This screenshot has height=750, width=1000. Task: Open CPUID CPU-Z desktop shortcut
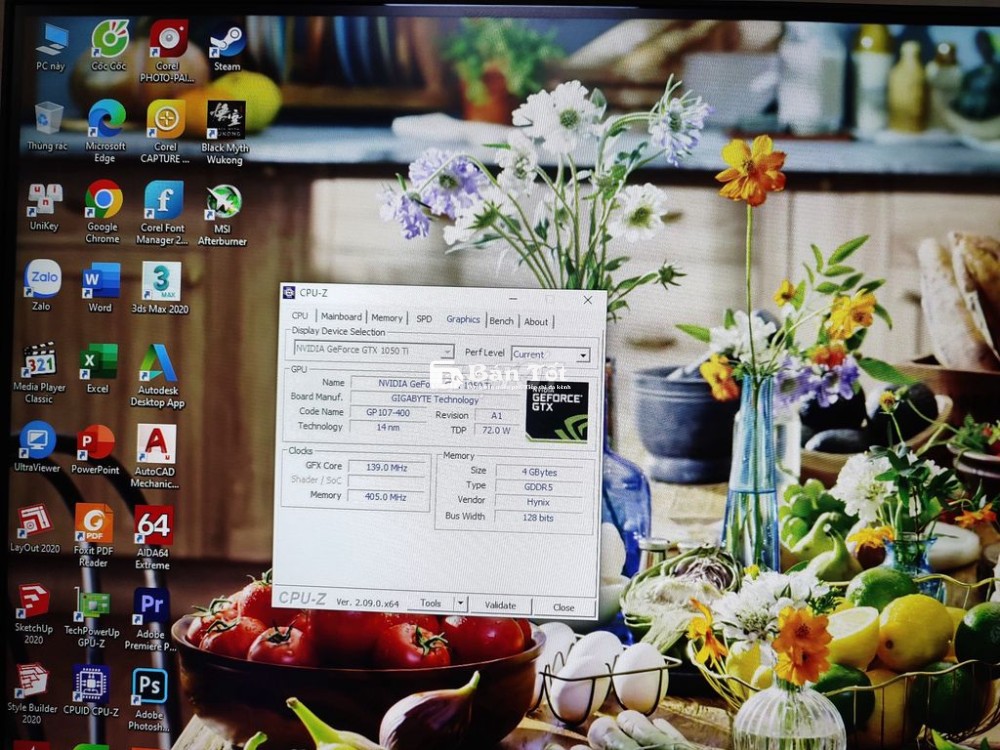[x=91, y=691]
